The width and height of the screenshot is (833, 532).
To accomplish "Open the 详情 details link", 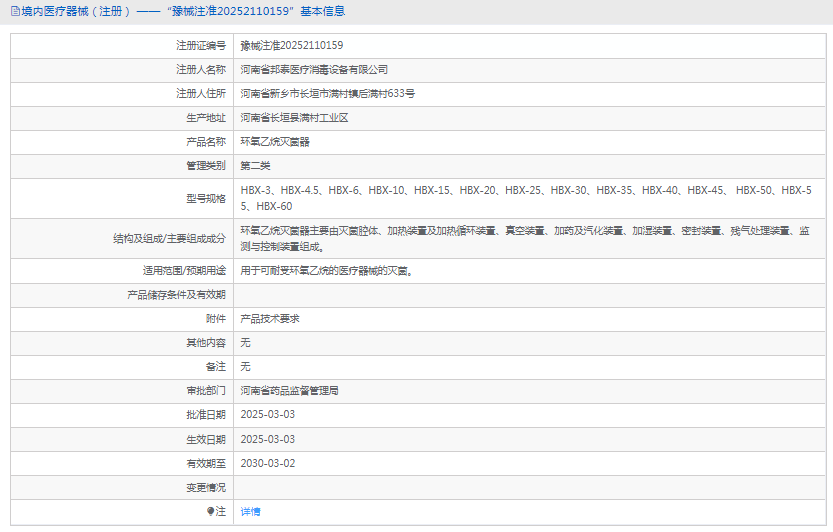I will click(x=250, y=511).
